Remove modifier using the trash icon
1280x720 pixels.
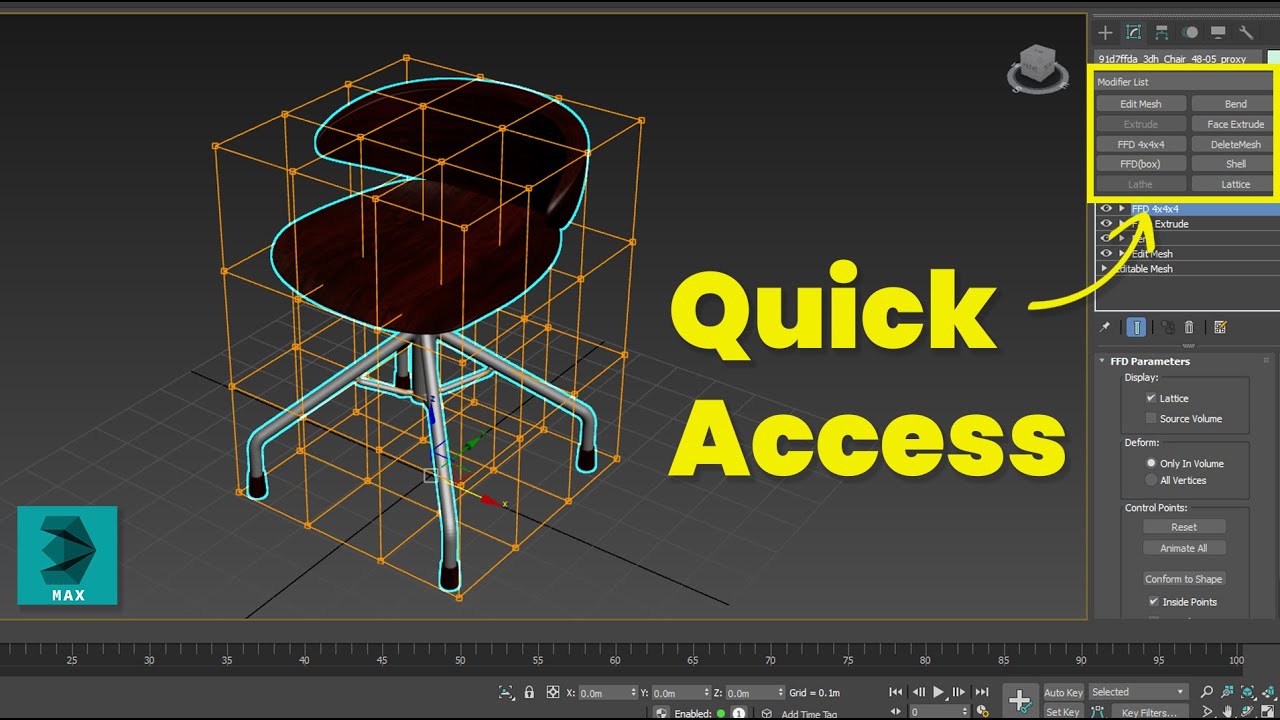(x=1189, y=327)
